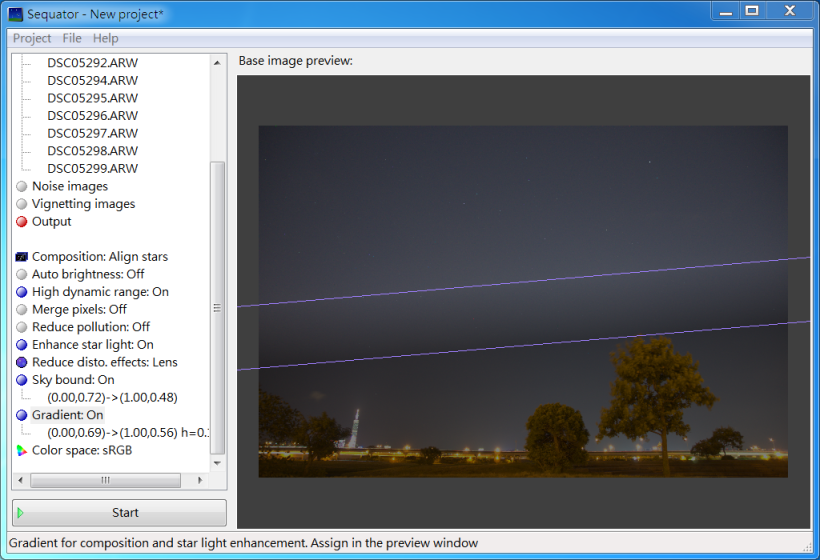This screenshot has height=560, width=820.
Task: Select Reduce disto. effects: Lens setting
Action: click(105, 362)
